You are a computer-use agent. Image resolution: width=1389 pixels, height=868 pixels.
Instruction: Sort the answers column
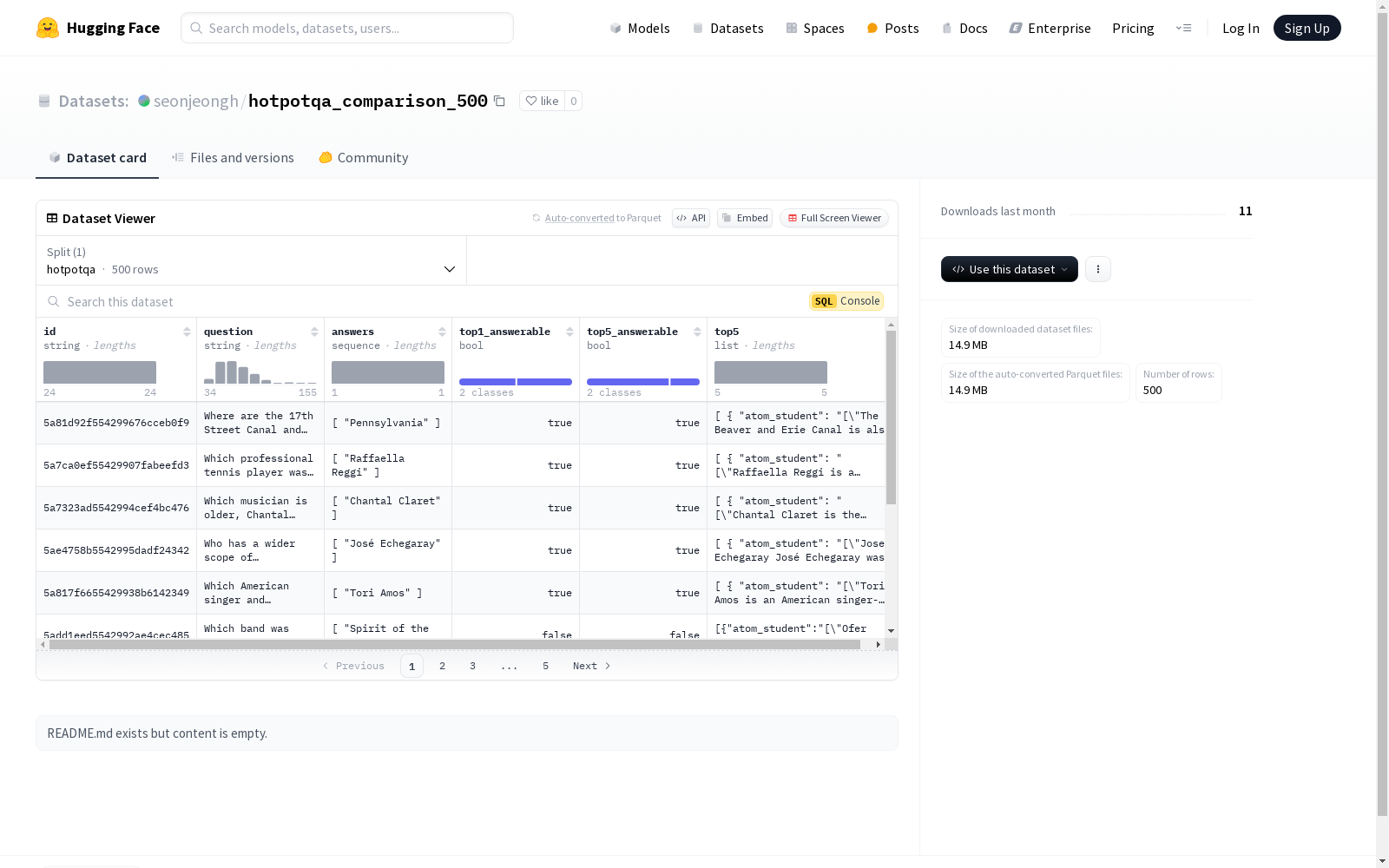[x=442, y=332]
